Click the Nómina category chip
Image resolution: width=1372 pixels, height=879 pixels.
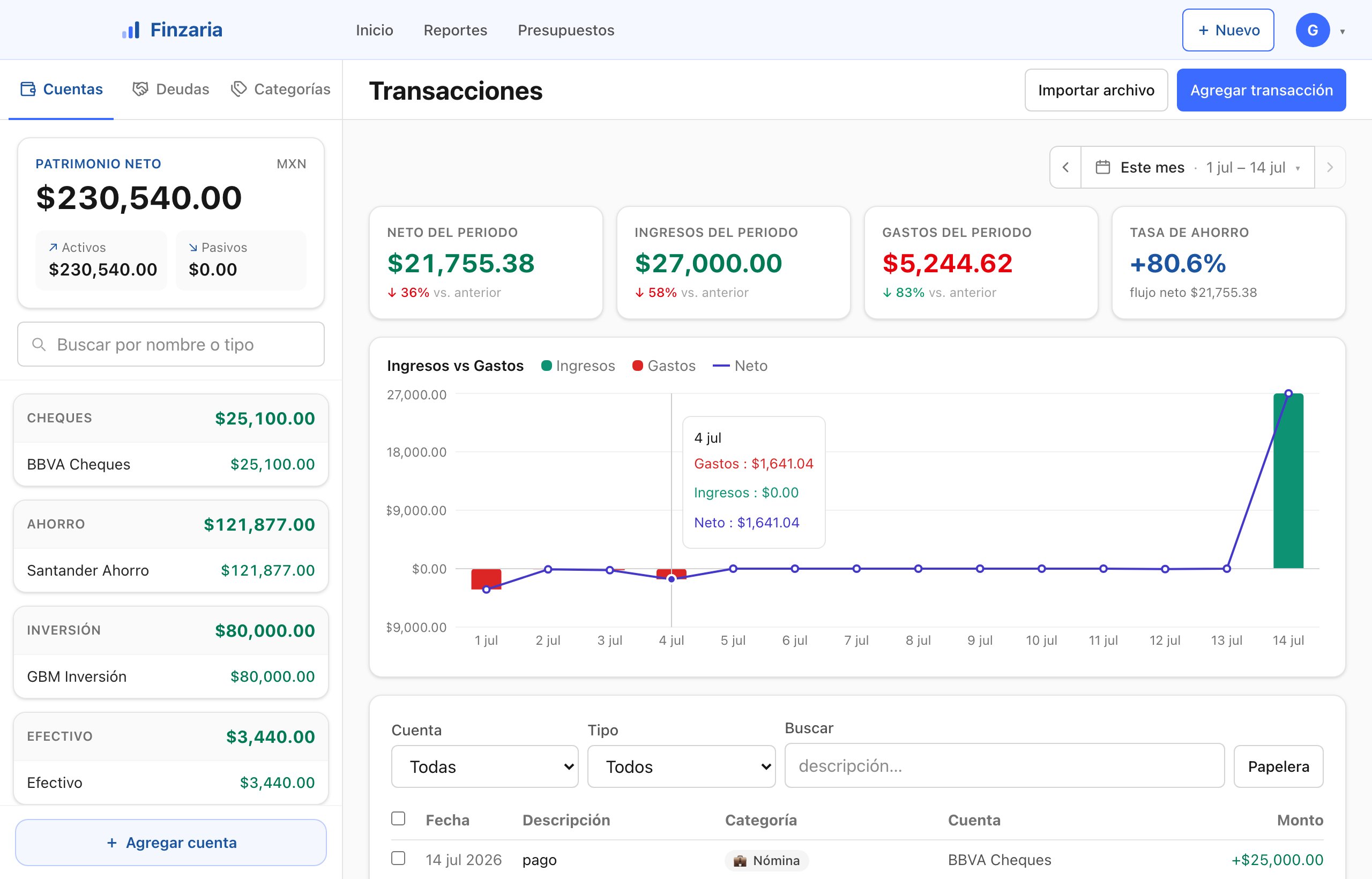point(766,860)
